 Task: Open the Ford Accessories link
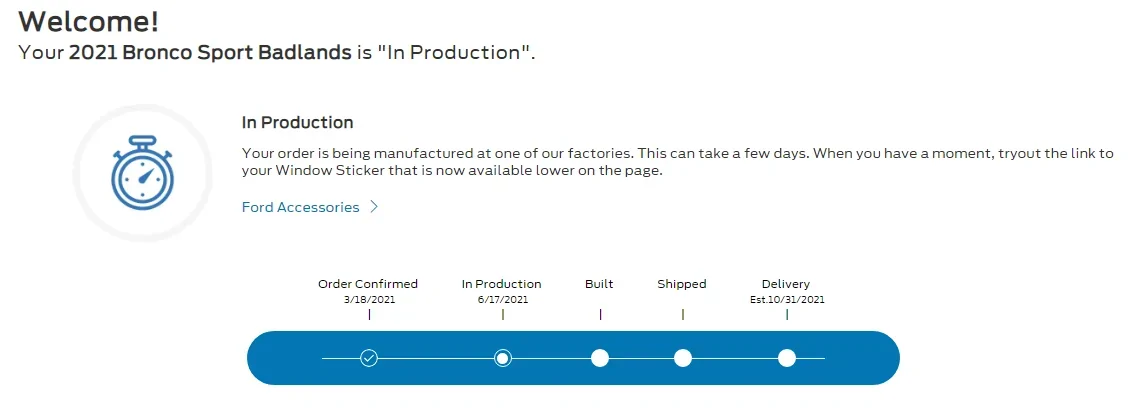tap(300, 207)
